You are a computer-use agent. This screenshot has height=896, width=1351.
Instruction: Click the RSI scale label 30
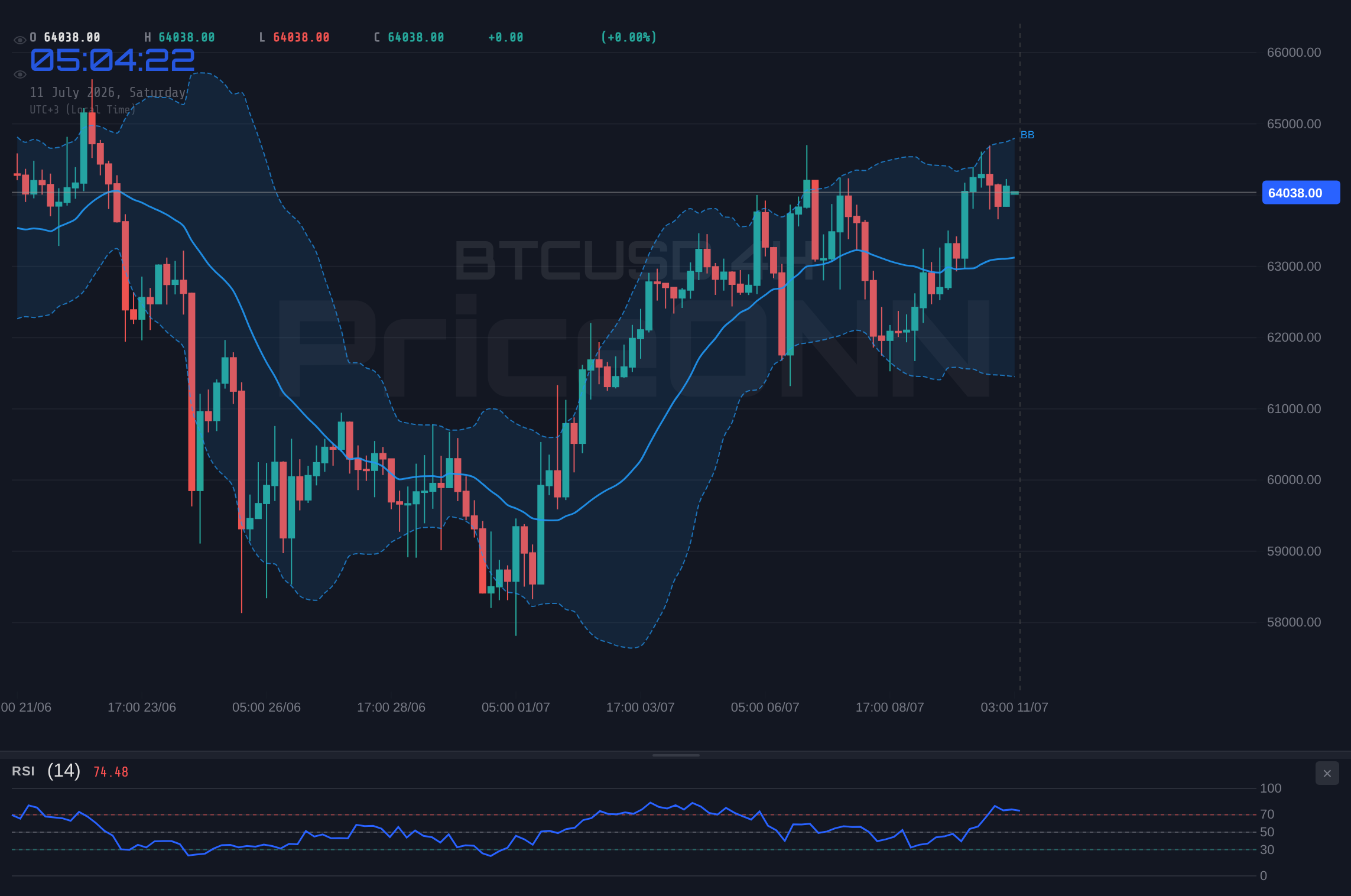pos(1267,850)
